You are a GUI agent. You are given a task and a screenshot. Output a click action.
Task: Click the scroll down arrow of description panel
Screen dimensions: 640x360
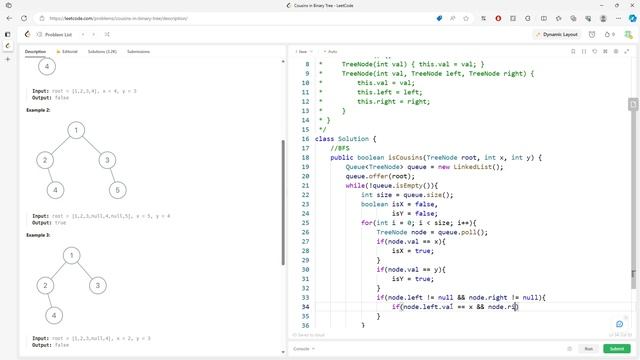[283, 352]
